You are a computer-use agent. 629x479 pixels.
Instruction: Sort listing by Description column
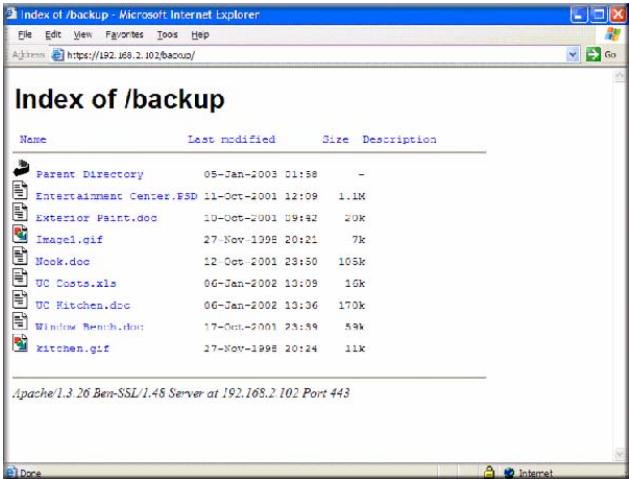[x=400, y=140]
